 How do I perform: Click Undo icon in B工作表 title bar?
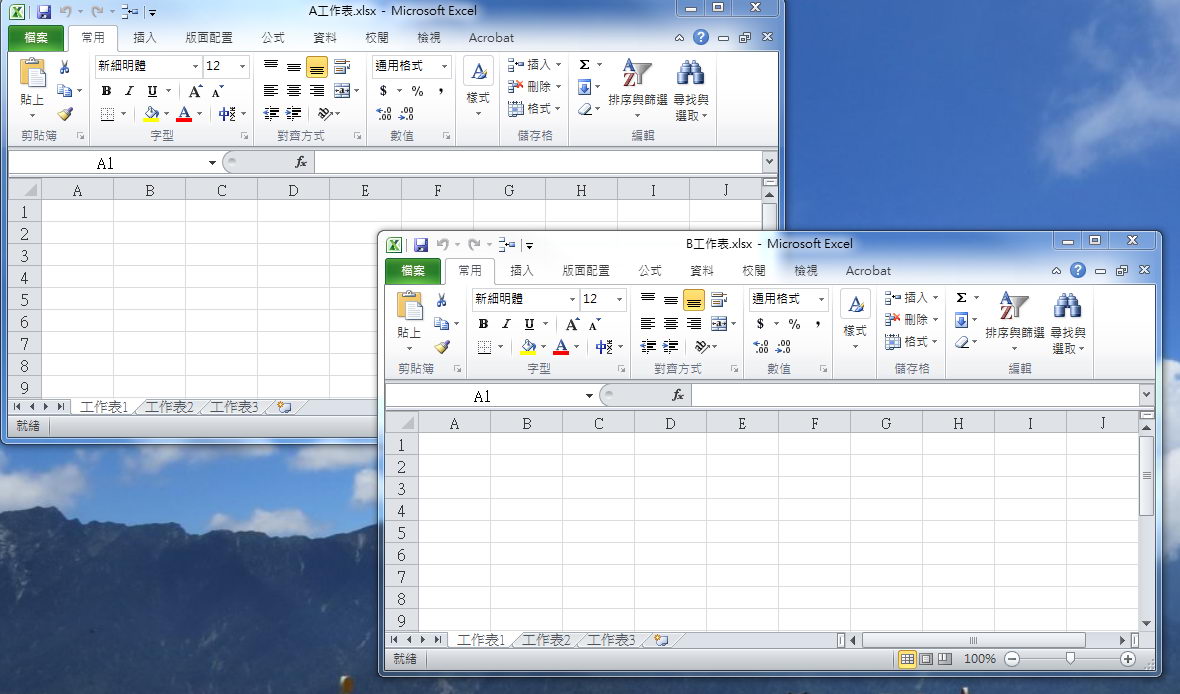click(x=442, y=245)
